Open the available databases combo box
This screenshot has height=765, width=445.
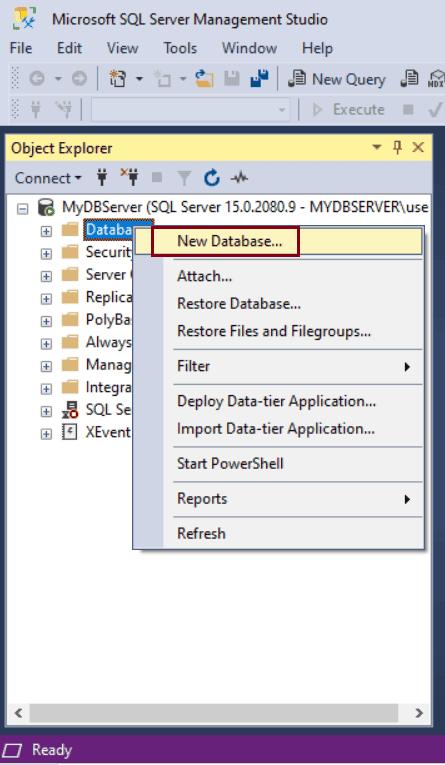pyautogui.click(x=191, y=110)
